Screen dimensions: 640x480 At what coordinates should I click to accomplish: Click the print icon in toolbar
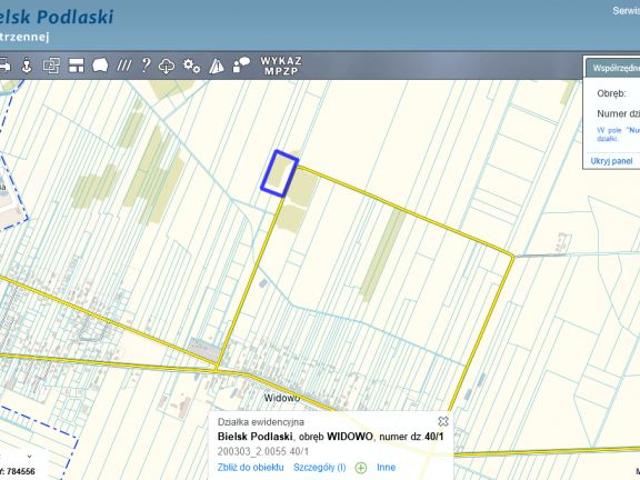point(4,65)
